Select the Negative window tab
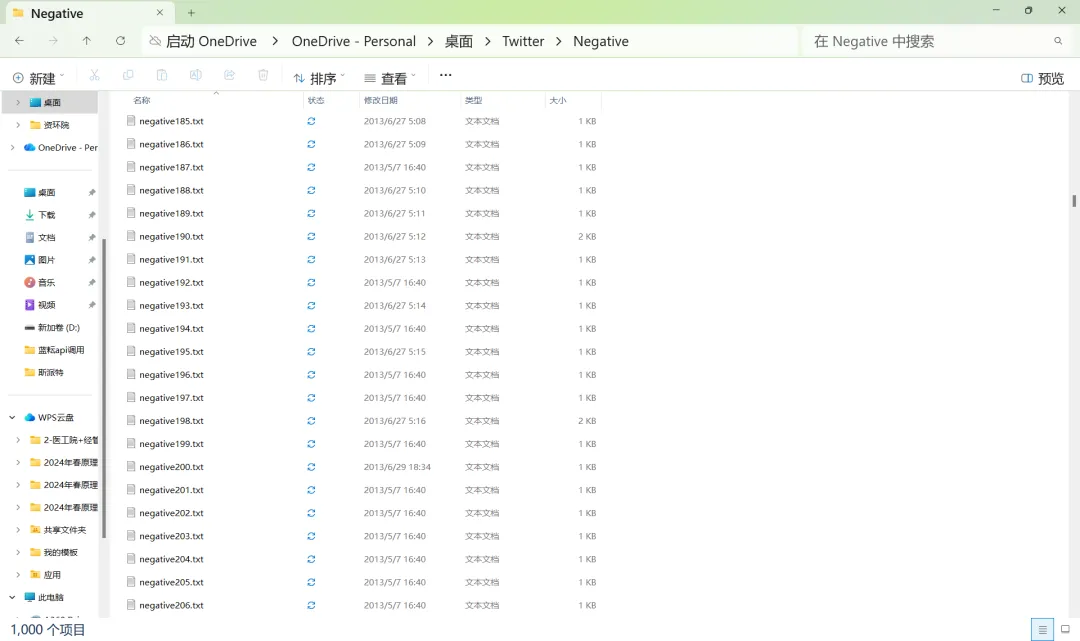1080x641 pixels. 88,13
